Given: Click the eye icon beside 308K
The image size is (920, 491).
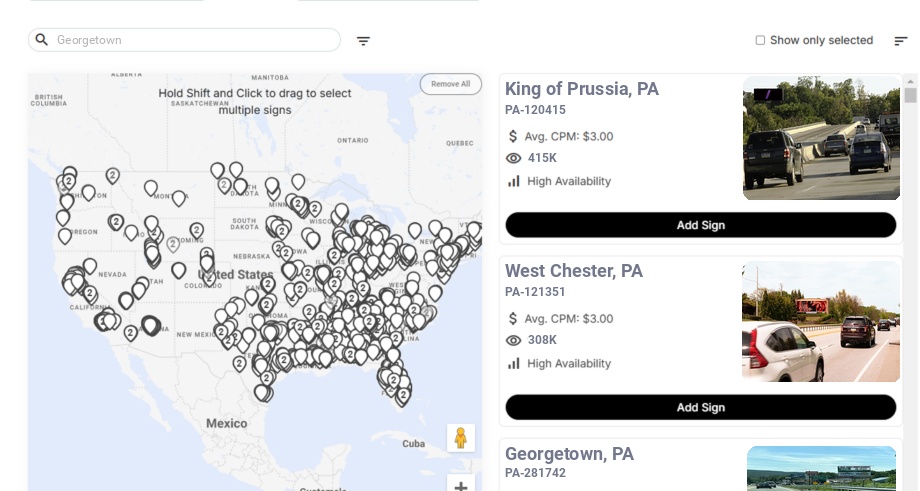Looking at the screenshot, I should click(513, 340).
